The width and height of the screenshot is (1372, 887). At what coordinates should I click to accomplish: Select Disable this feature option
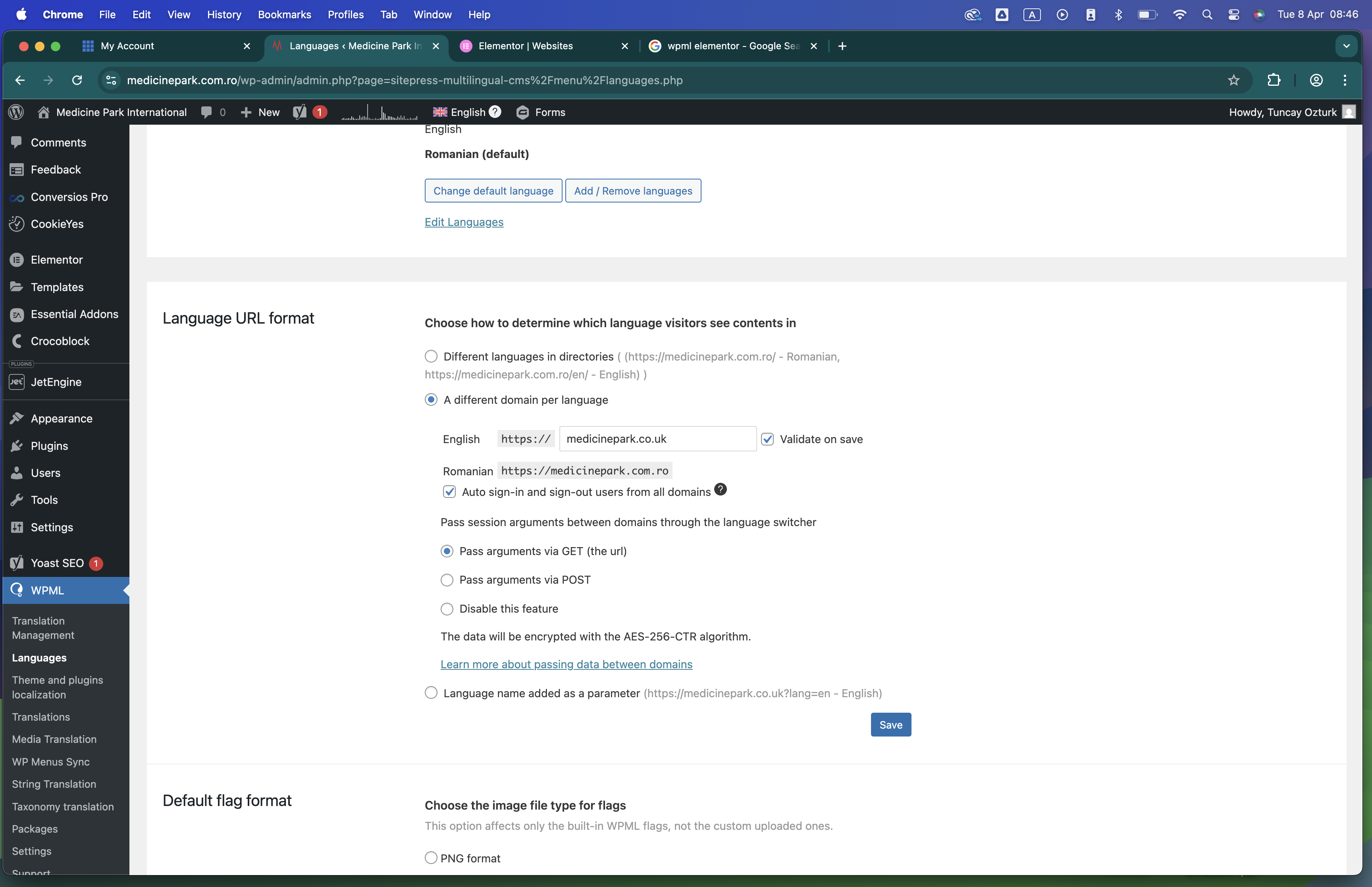pos(447,609)
